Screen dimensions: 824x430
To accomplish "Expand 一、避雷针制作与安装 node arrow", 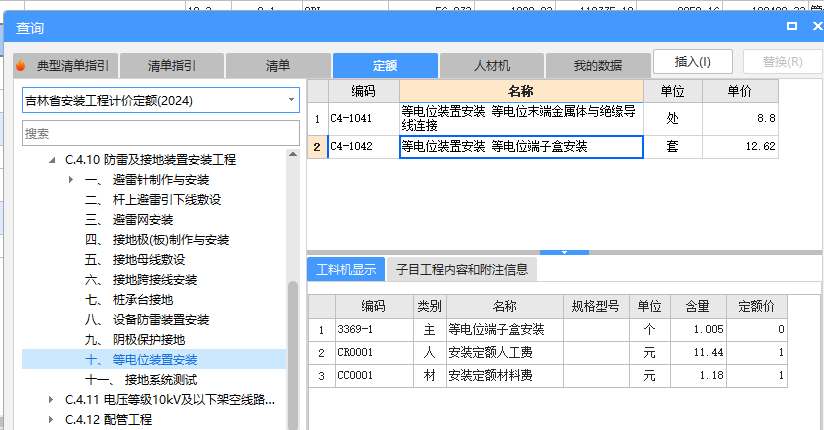I will click(x=71, y=180).
